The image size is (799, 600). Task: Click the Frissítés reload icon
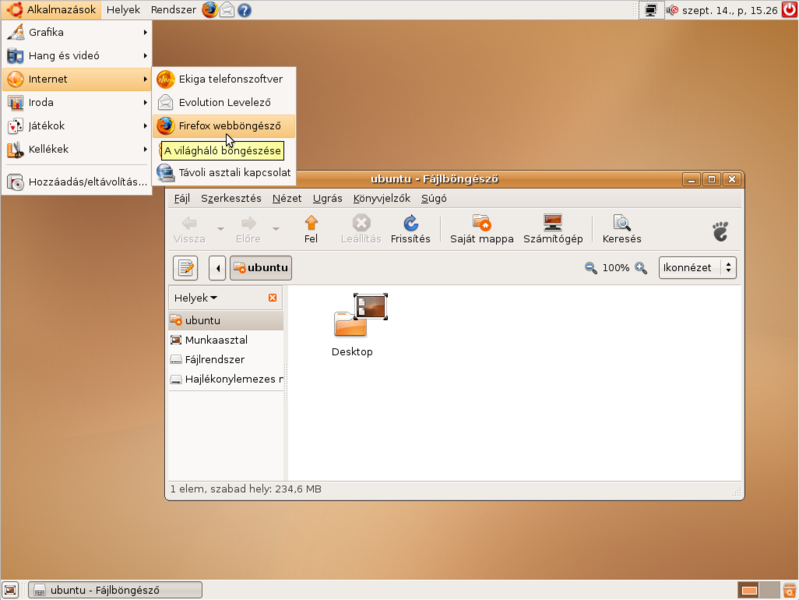tap(410, 223)
